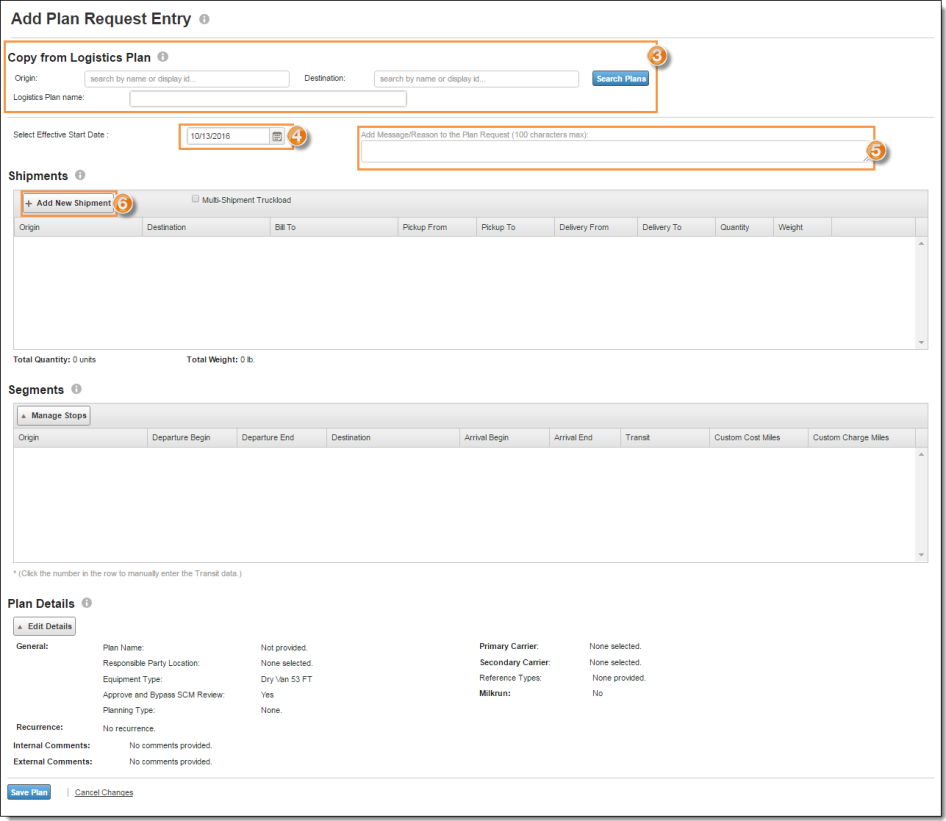This screenshot has height=821, width=946.
Task: Click the message/reason text area
Action: pos(614,152)
